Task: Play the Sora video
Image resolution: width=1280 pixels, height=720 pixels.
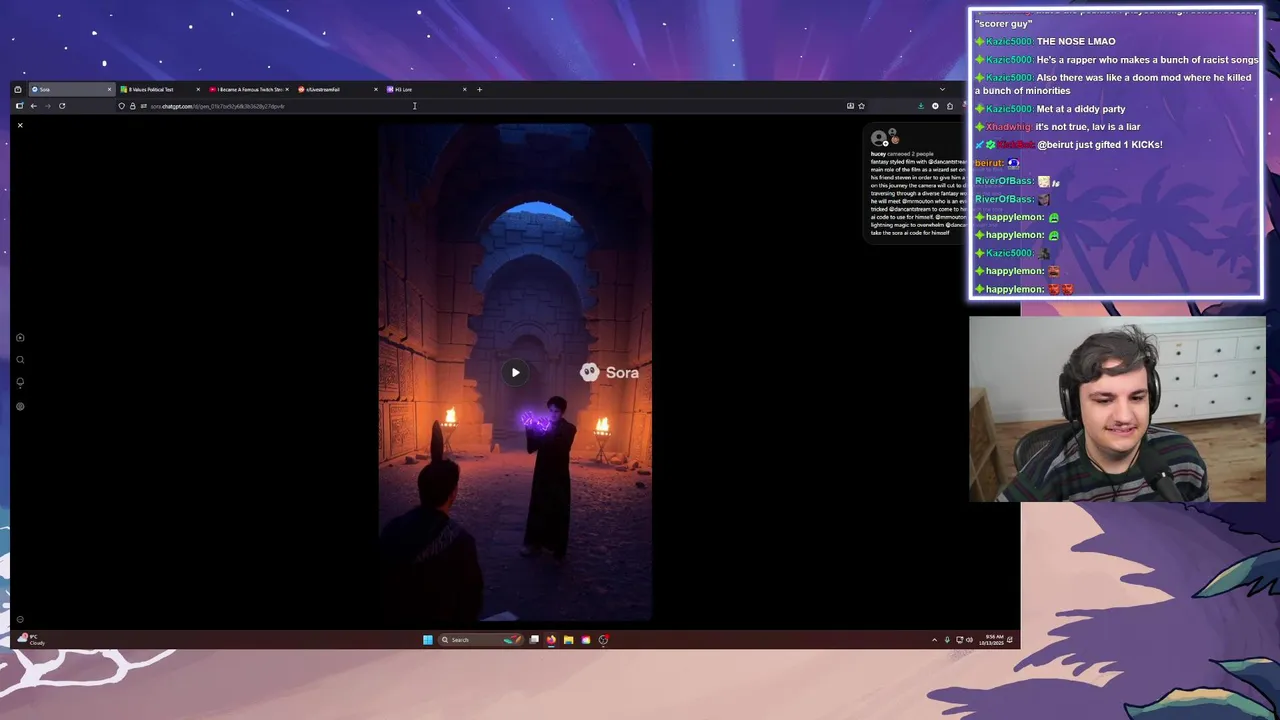Action: [515, 373]
